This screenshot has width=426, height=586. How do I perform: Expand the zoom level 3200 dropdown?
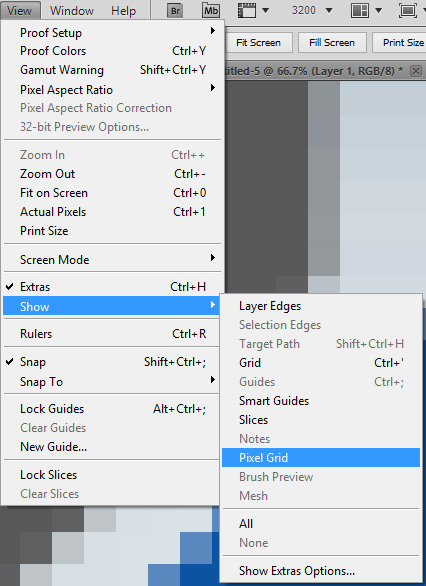[x=329, y=10]
